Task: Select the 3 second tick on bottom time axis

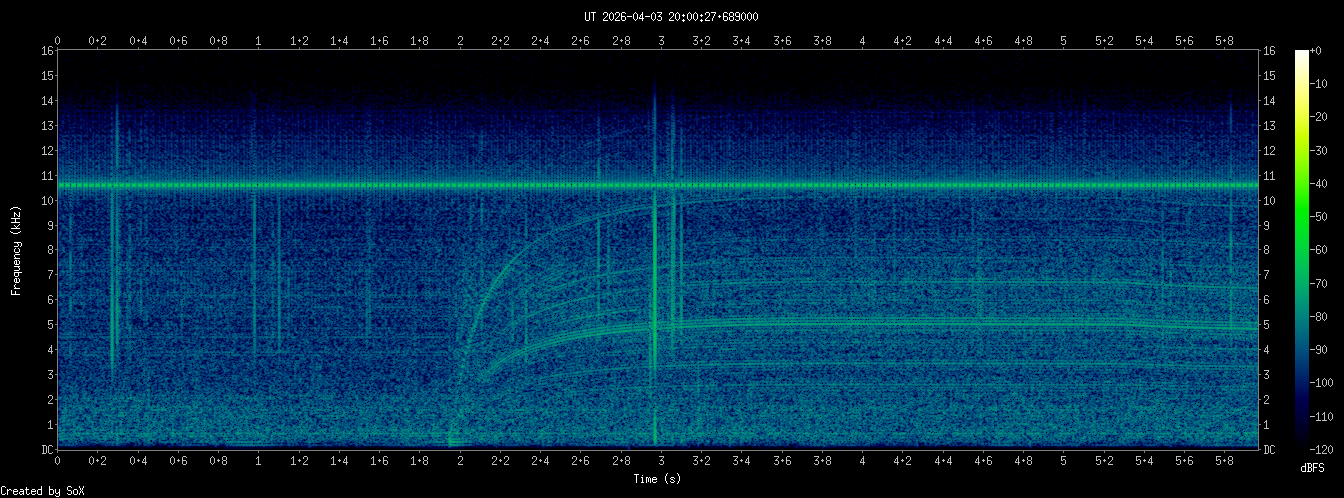Action: click(x=661, y=460)
